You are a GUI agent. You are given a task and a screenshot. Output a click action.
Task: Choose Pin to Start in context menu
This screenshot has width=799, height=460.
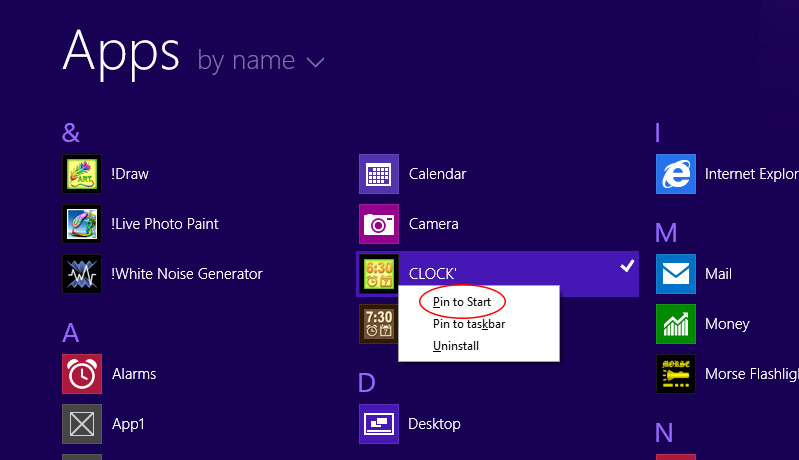462,302
